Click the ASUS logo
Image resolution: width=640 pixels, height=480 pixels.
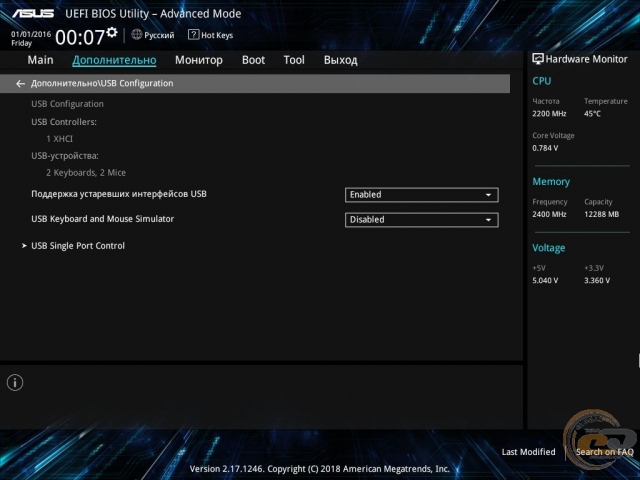click(33, 13)
